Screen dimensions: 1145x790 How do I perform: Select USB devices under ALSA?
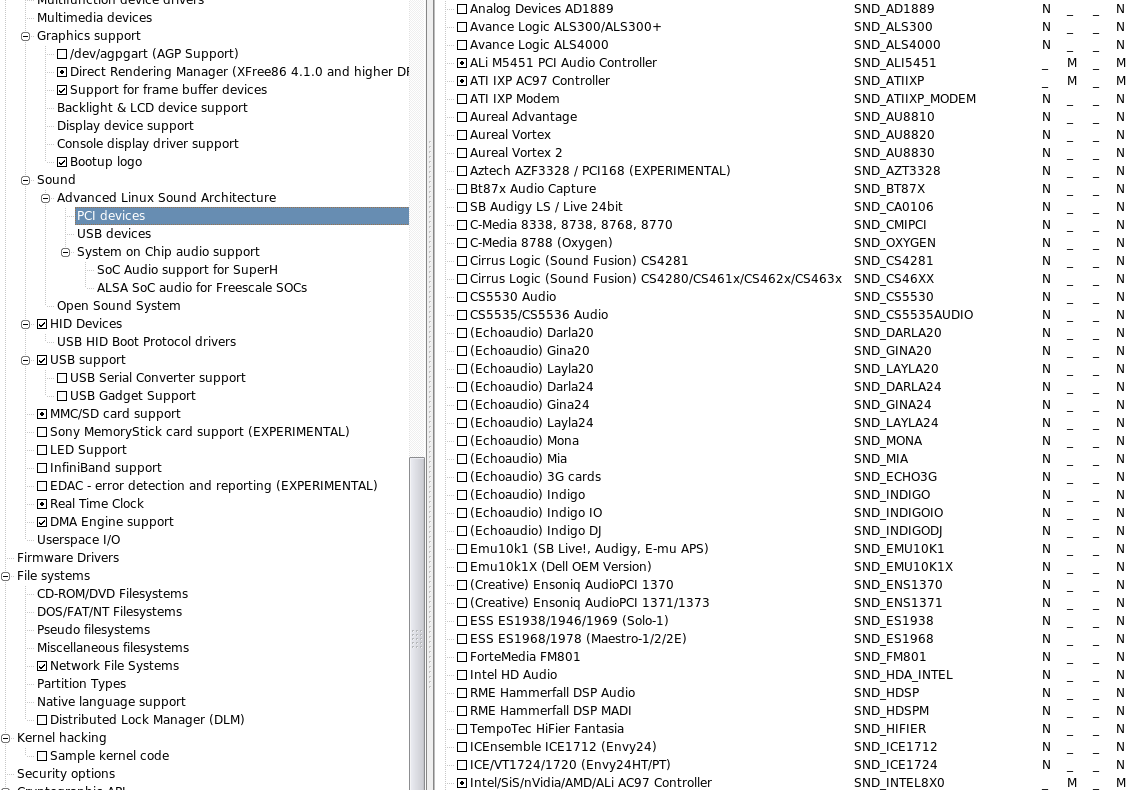[x=114, y=234]
